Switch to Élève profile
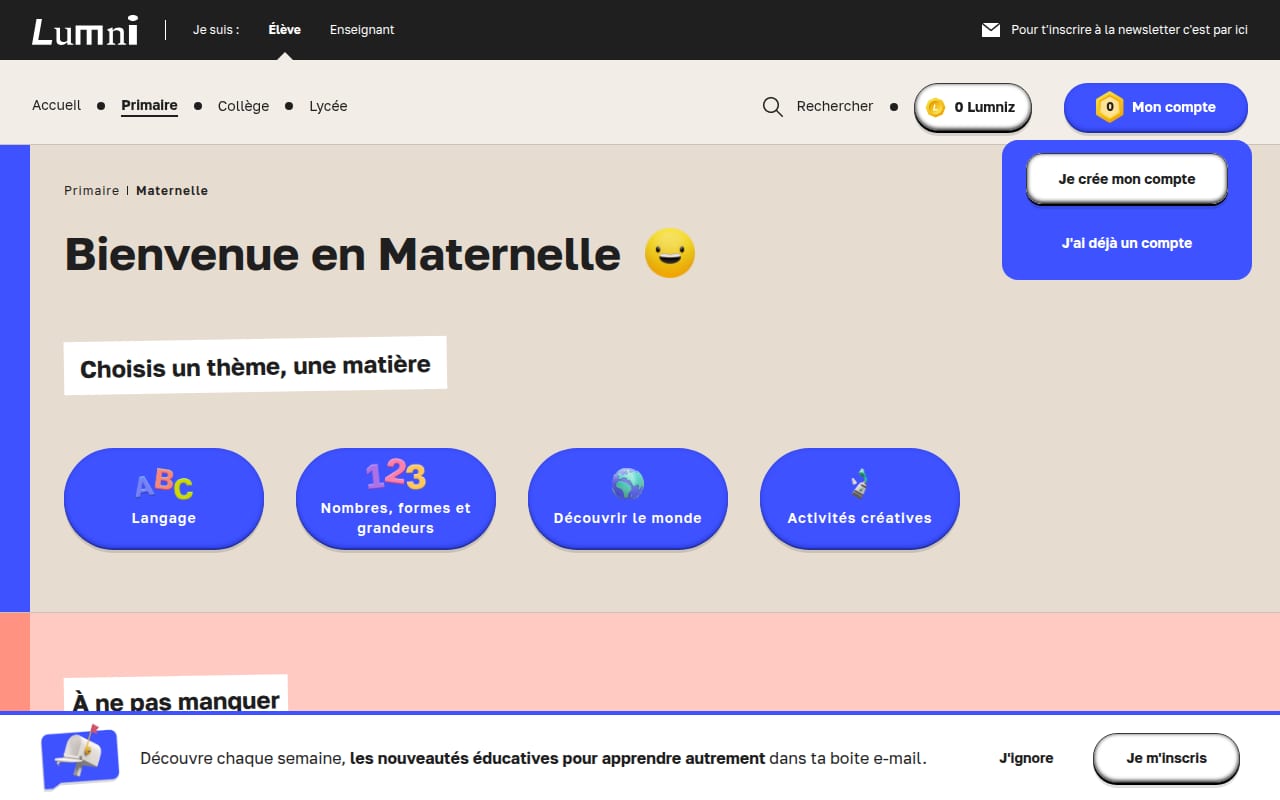Screen dimensions: 1280x800 click(285, 30)
